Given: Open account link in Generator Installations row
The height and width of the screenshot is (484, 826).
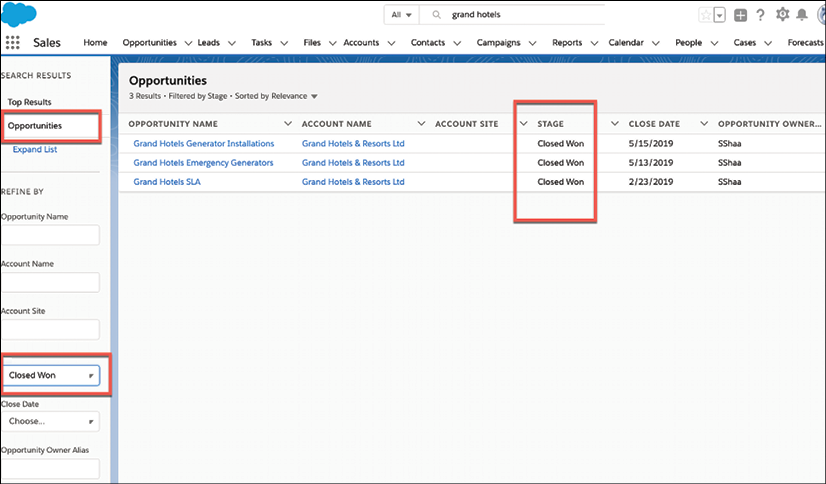Looking at the screenshot, I should coord(353,144).
